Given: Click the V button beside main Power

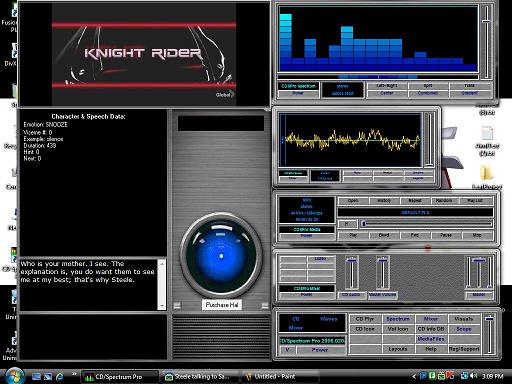Looking at the screenshot, I should 287,350.
